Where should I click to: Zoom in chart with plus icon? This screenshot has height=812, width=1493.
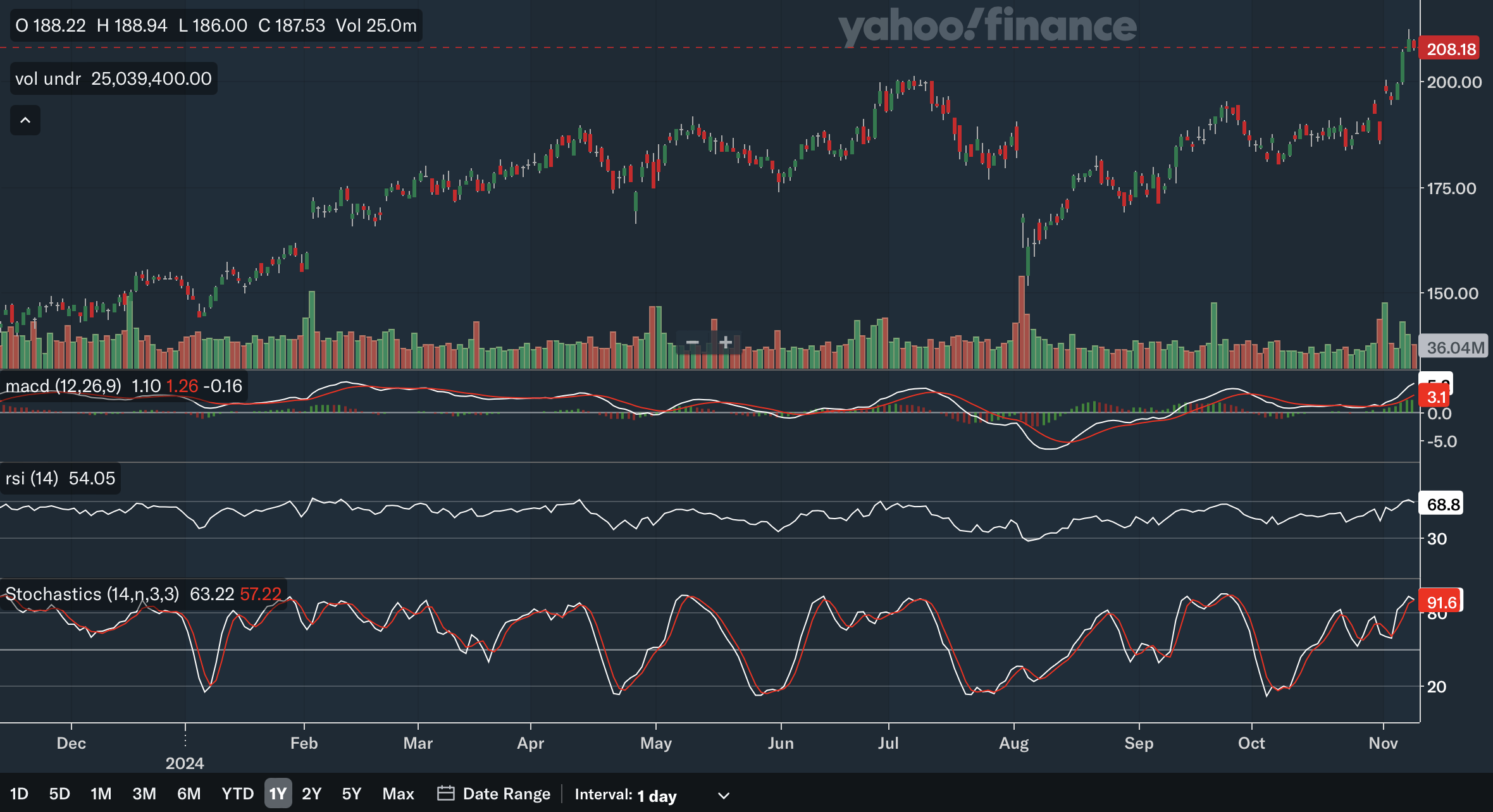726,343
